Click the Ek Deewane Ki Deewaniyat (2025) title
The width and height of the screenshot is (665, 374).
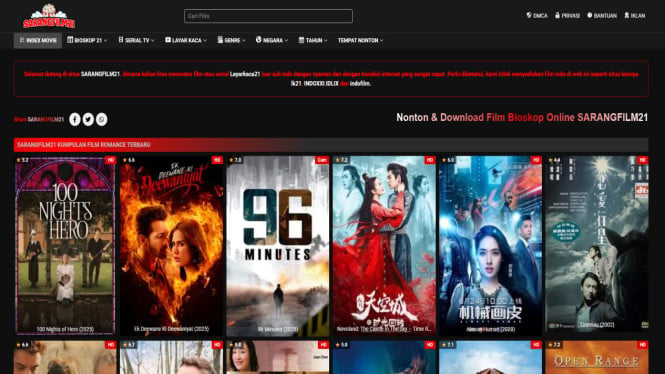click(x=171, y=329)
